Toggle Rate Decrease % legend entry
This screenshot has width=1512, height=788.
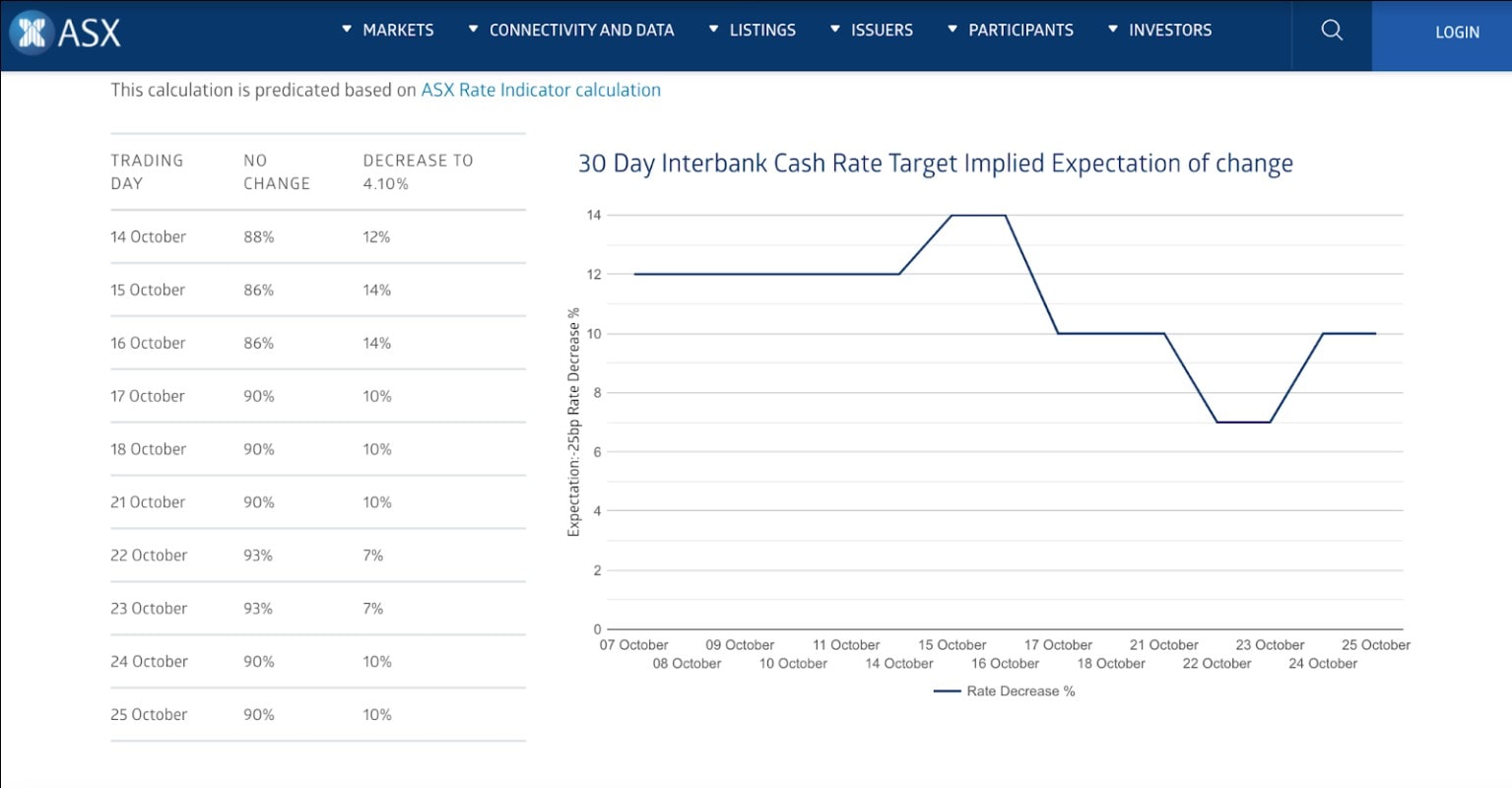click(x=1005, y=691)
